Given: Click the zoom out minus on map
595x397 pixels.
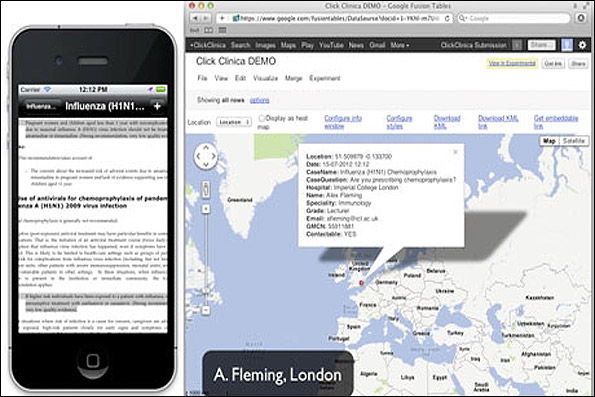Looking at the screenshot, I should pyautogui.click(x=206, y=310).
